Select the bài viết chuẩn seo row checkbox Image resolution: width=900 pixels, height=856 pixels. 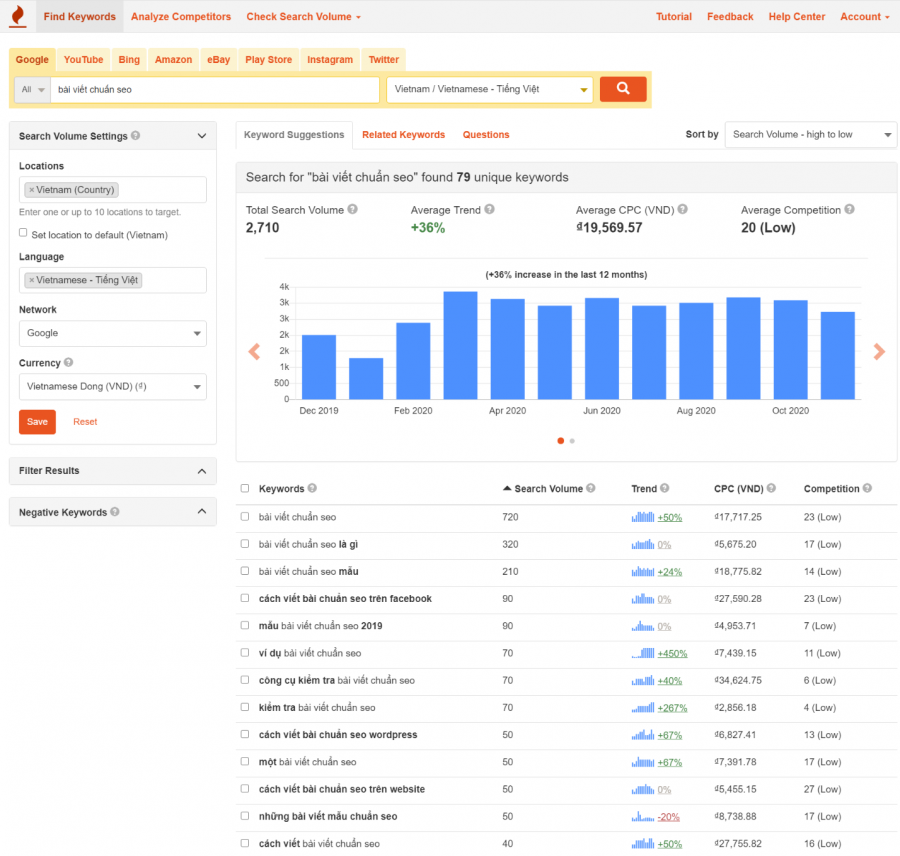(245, 516)
